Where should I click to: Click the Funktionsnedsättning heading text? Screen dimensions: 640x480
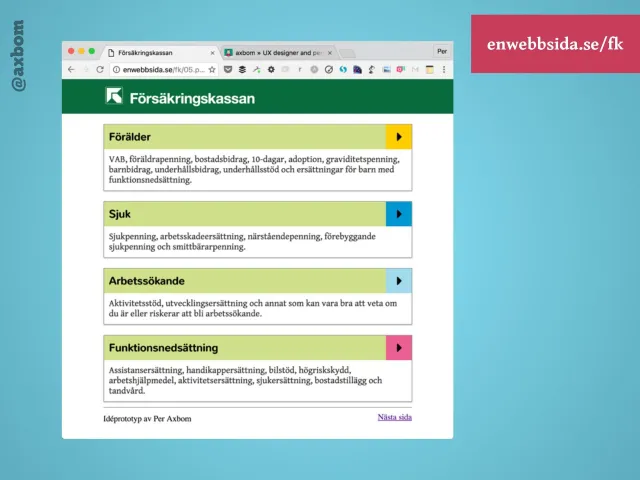(x=163, y=348)
